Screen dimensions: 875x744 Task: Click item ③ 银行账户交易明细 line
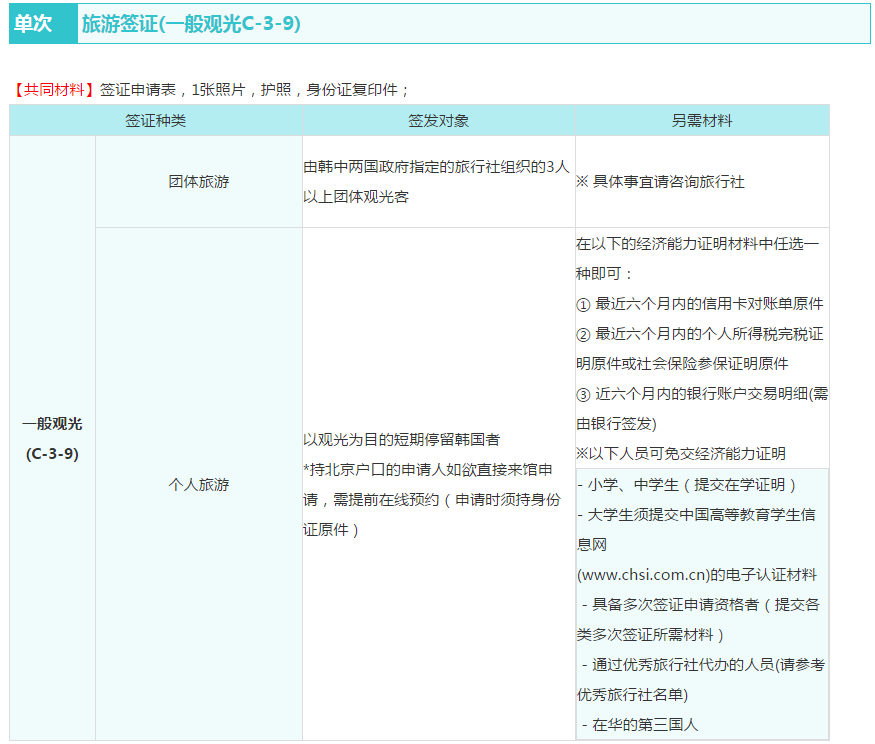tap(700, 393)
